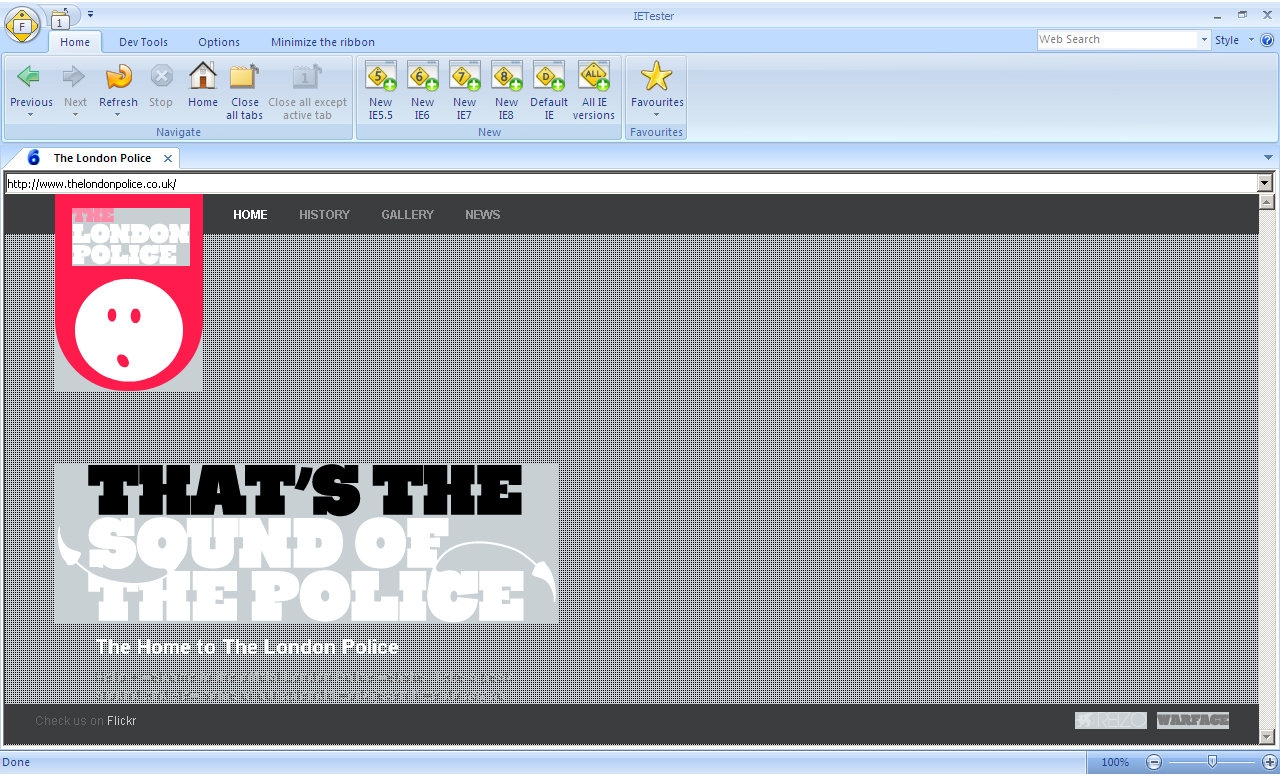1280x776 pixels.
Task: Go to Home page icon
Action: pos(203,76)
